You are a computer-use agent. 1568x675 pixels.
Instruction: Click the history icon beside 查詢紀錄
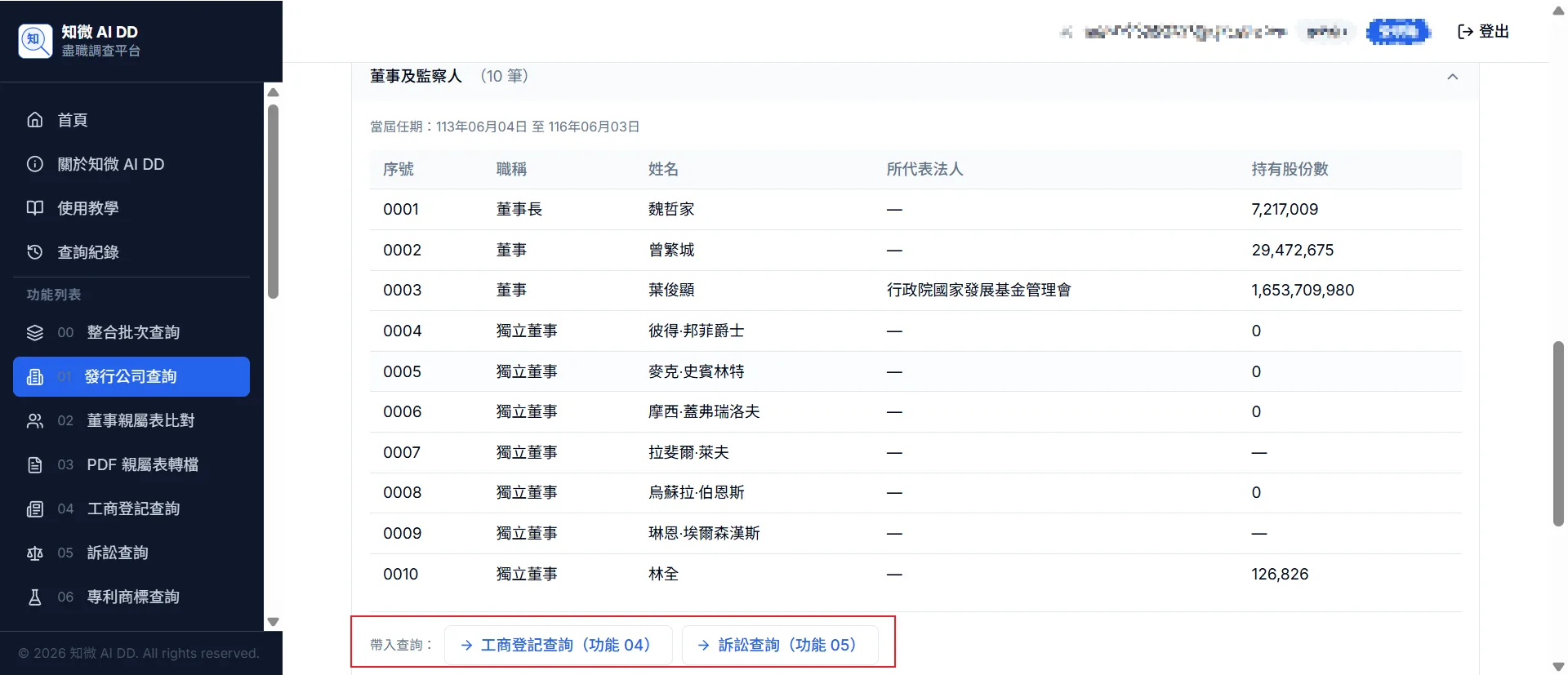pos(35,252)
